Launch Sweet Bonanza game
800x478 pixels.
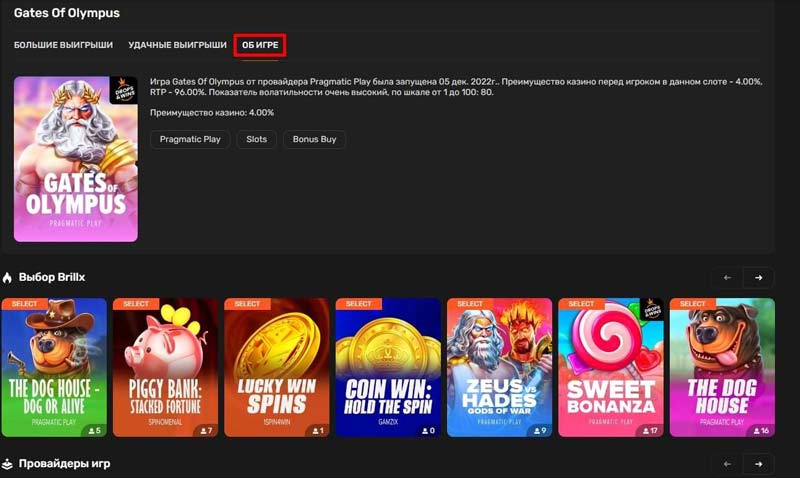click(610, 366)
